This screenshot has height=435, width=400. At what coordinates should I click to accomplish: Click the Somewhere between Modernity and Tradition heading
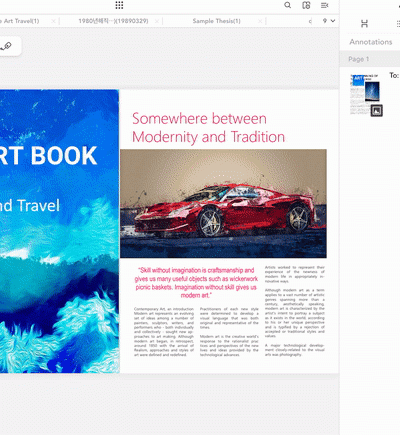209,128
